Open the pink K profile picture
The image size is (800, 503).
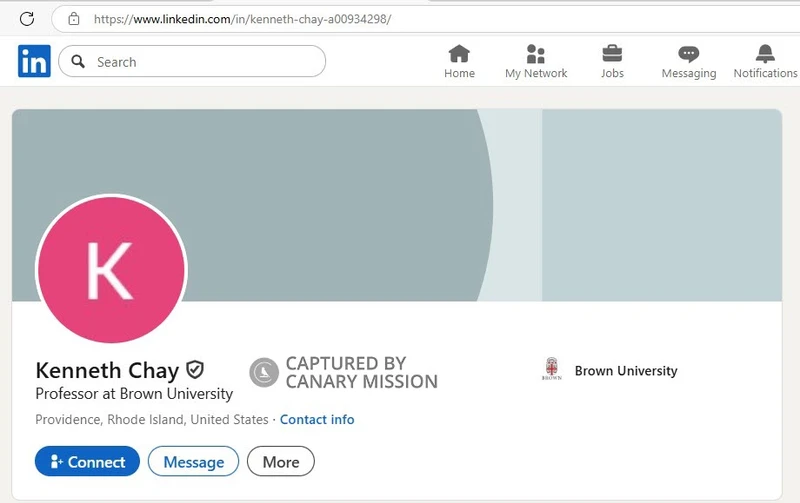coord(111,269)
